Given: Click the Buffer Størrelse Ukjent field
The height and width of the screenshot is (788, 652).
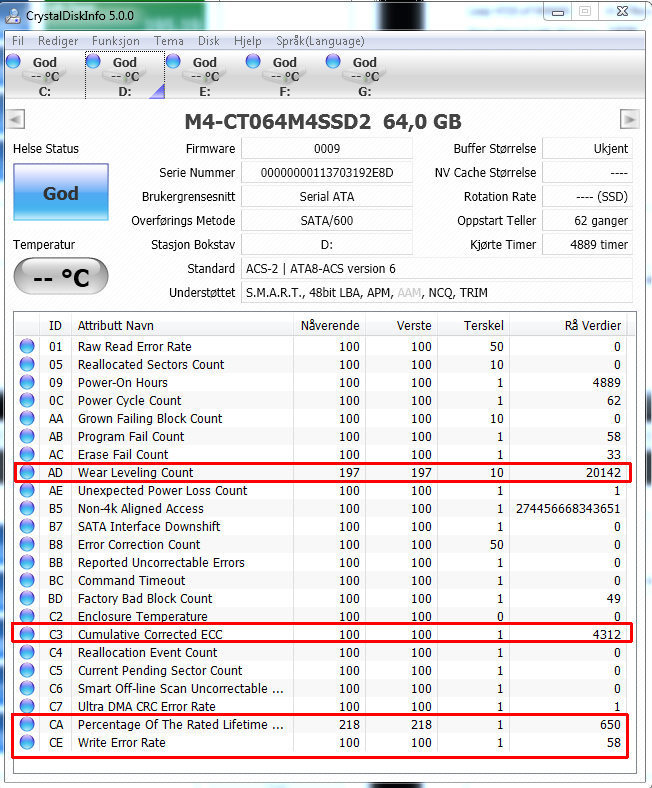Looking at the screenshot, I should point(587,149).
